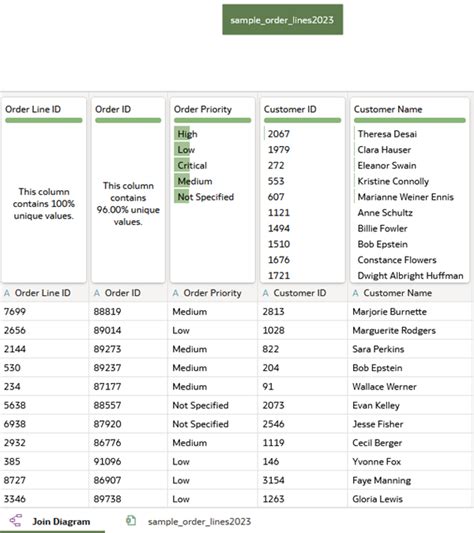Select Theresa Desai in Customer Name tile

coord(387,134)
